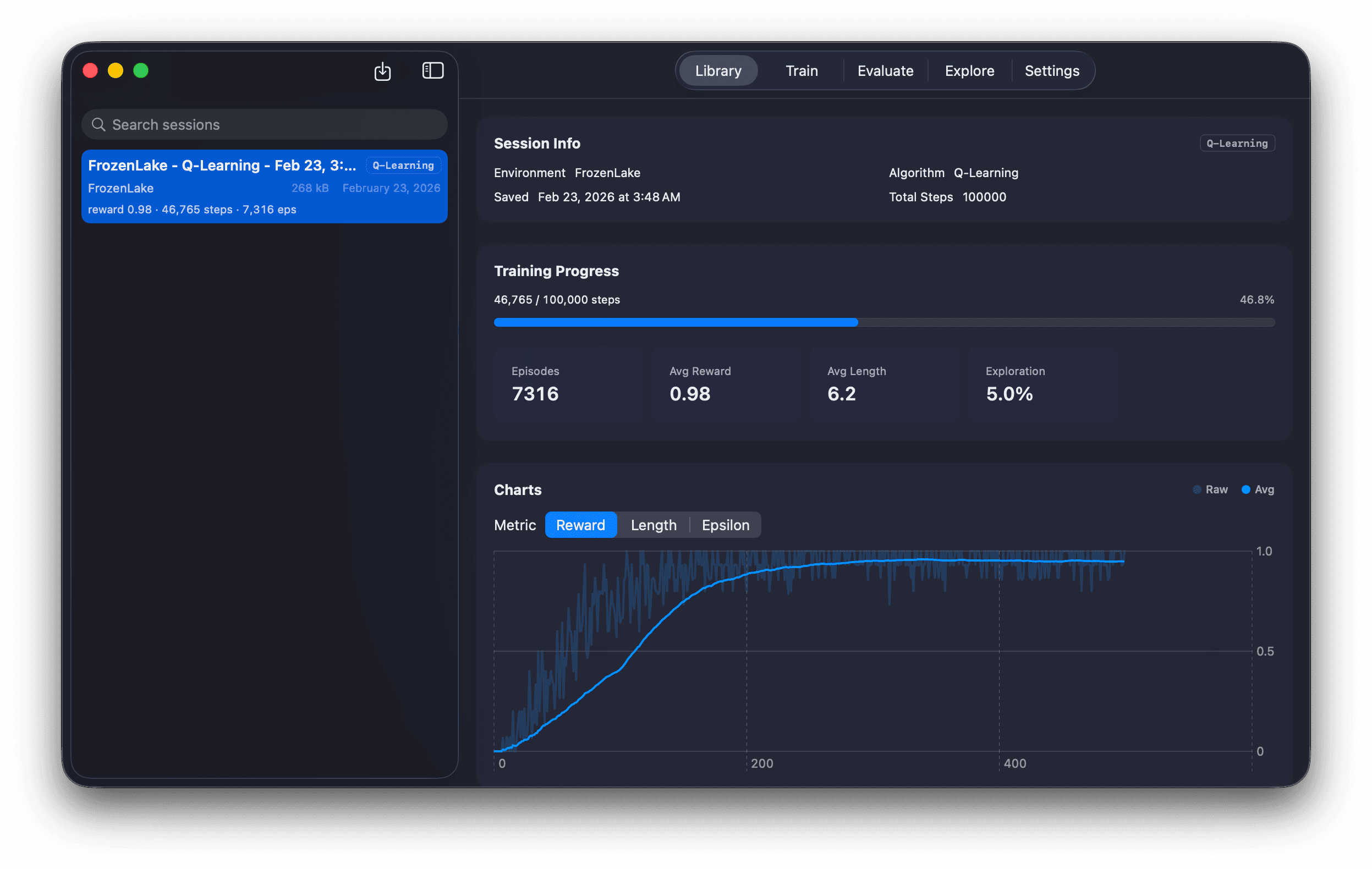Switch chart metric to Epsilon
The image size is (1372, 869).
(x=725, y=525)
